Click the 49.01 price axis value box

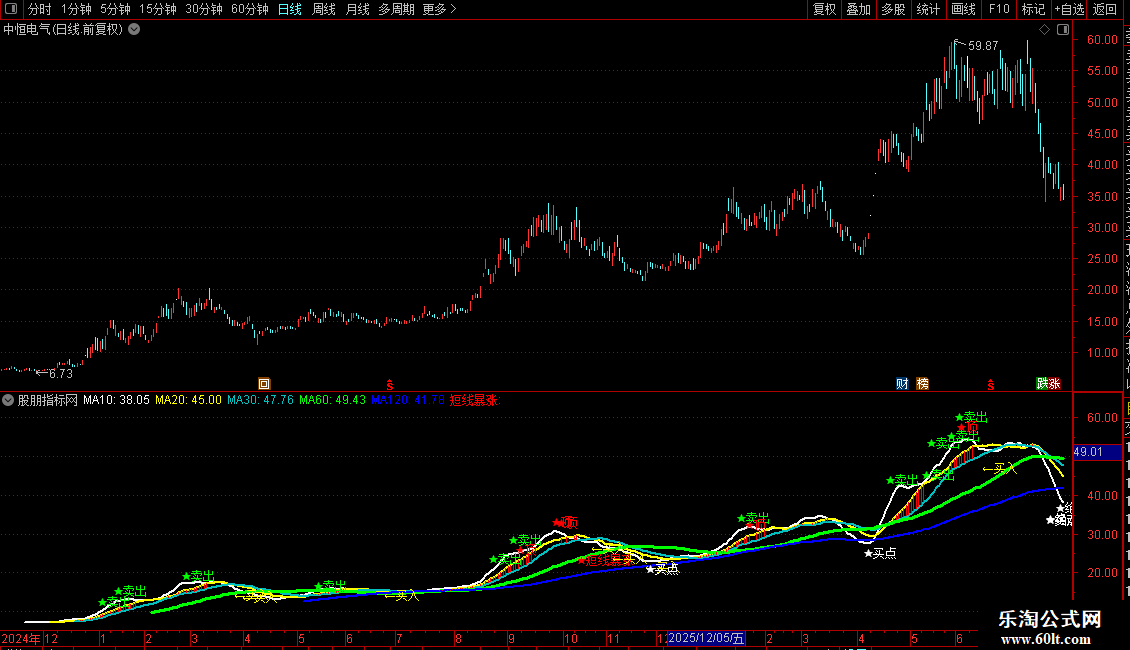pos(1096,452)
